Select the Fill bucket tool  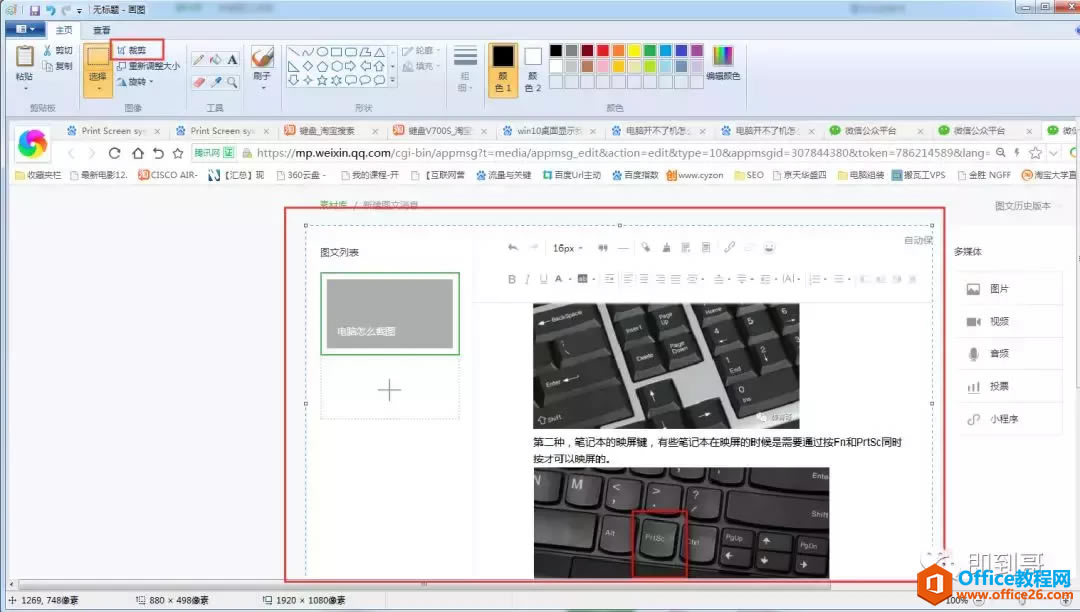(x=216, y=60)
